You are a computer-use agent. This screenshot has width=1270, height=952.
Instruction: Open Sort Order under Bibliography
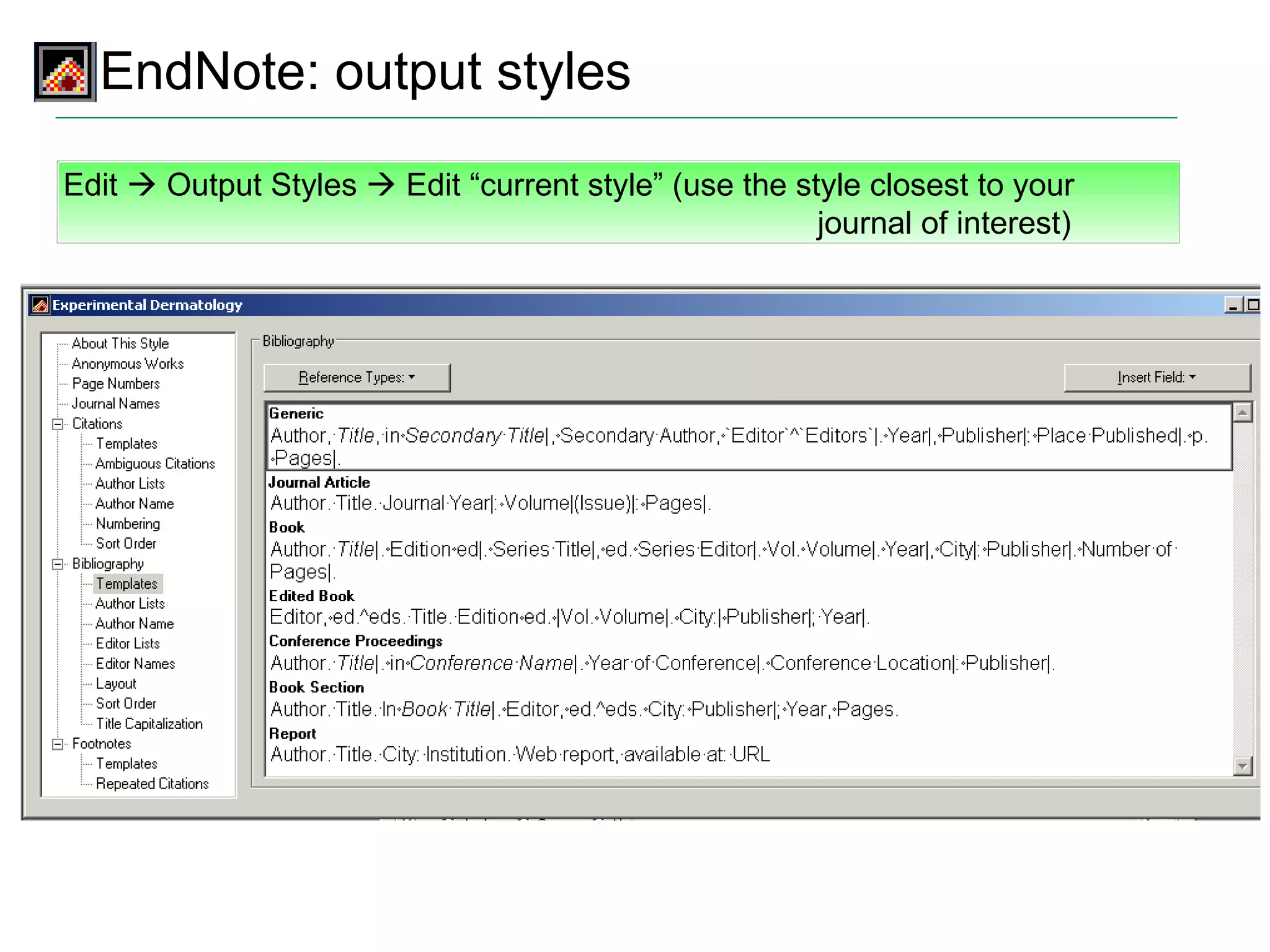tap(126, 703)
